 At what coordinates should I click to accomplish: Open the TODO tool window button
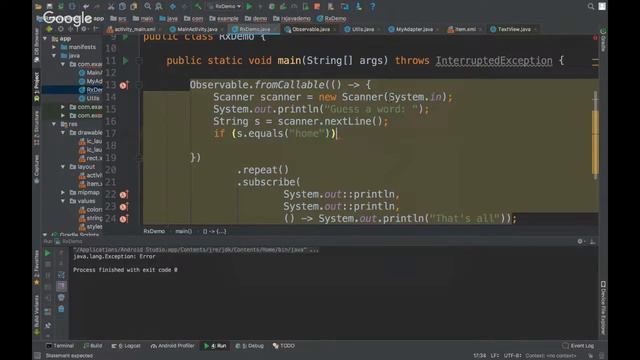(284, 346)
